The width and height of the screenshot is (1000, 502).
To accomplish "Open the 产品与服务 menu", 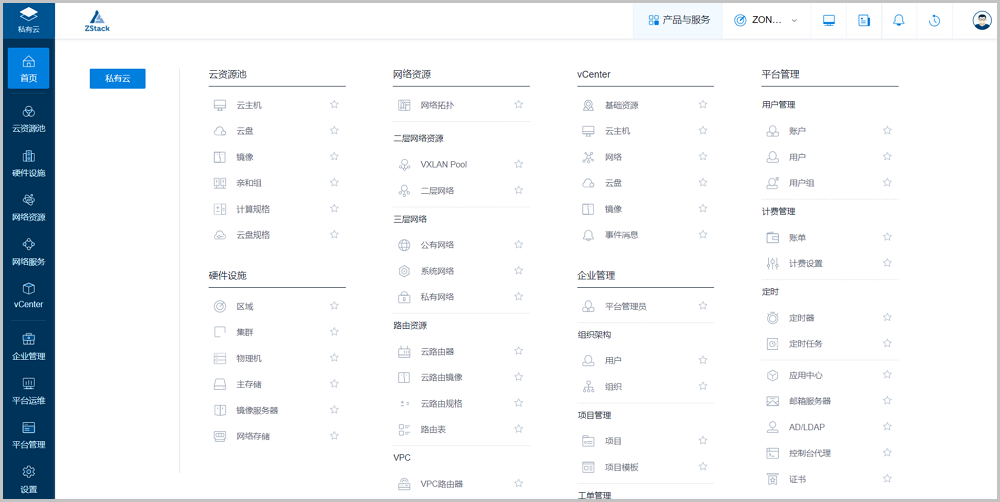I will tap(679, 20).
